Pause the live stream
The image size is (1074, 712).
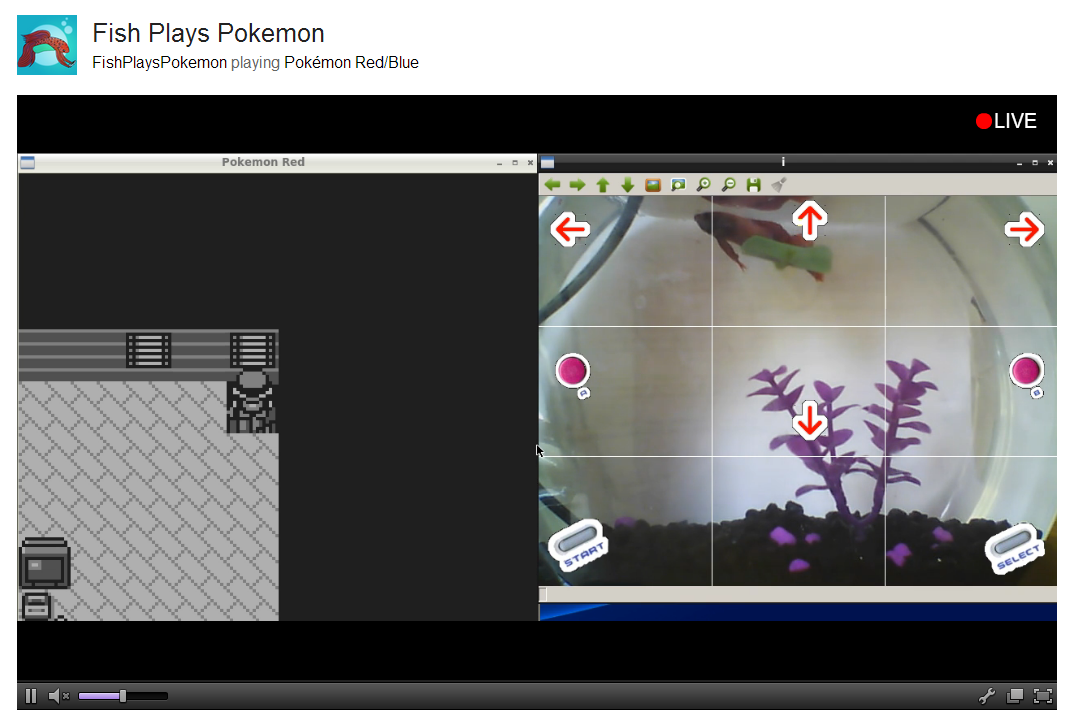pyautogui.click(x=31, y=696)
